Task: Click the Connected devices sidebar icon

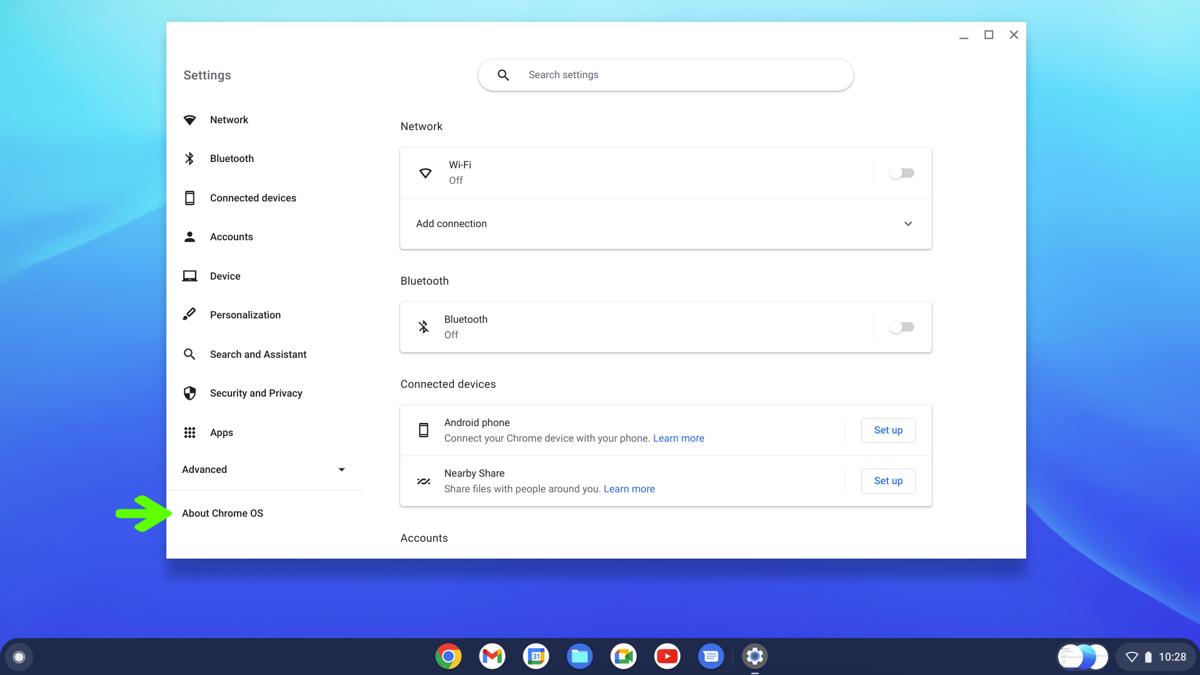Action: tap(189, 197)
